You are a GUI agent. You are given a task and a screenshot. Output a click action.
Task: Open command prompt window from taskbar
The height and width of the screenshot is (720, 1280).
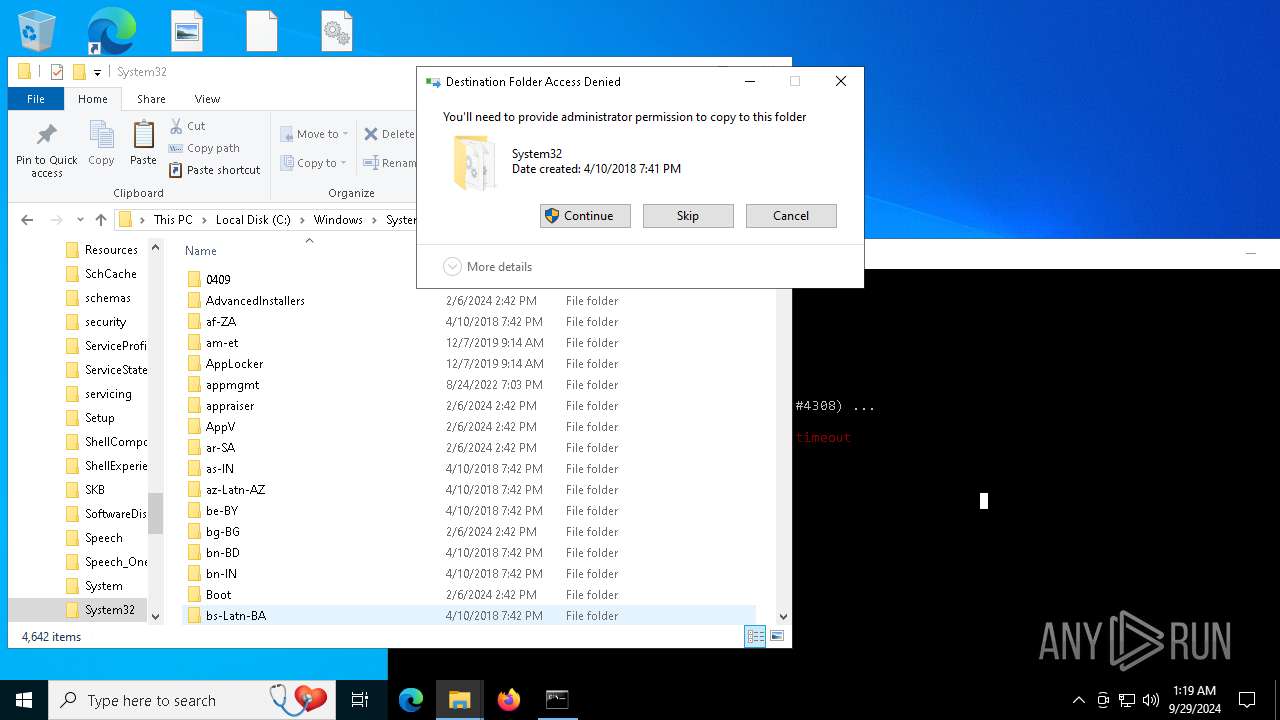click(x=557, y=700)
